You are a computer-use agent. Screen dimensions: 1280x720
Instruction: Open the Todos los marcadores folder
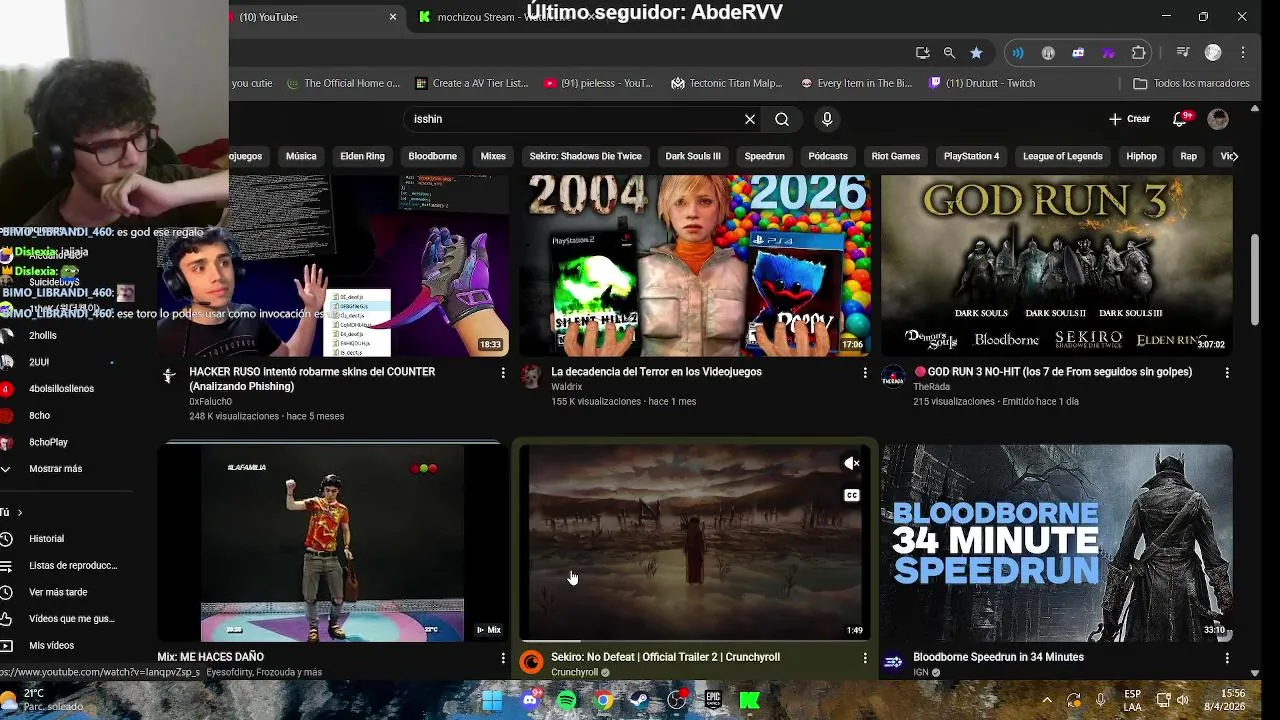pyautogui.click(x=1191, y=83)
